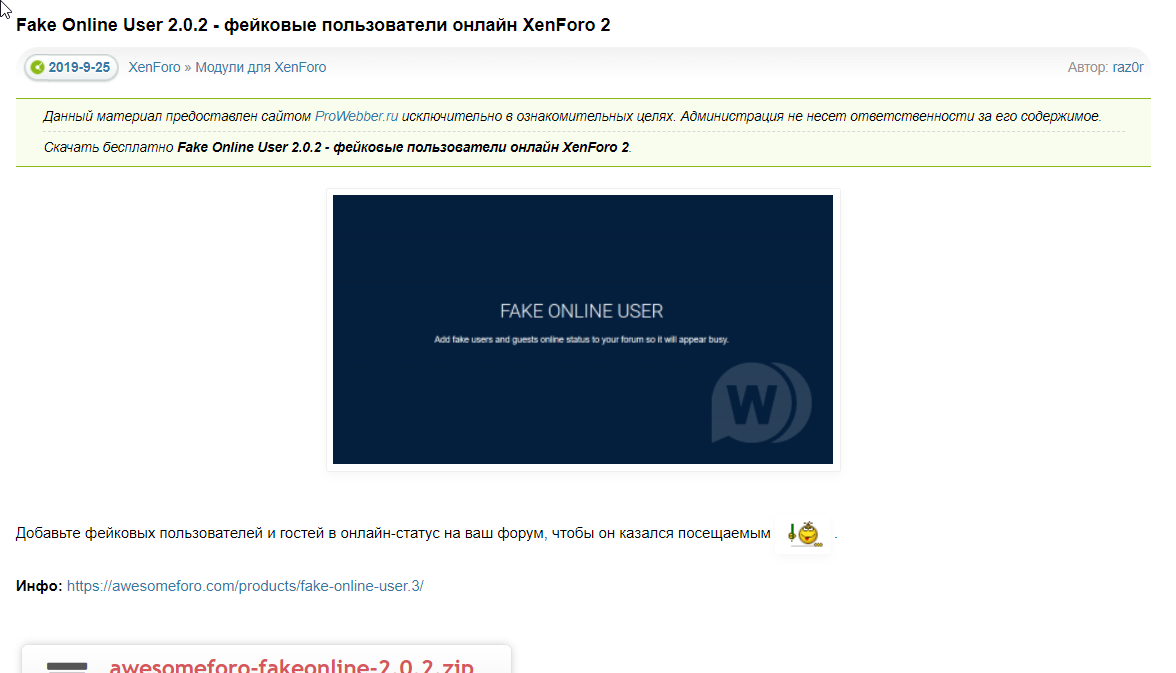Click the 2019-9-25 date badge
The height and width of the screenshot is (673, 1176).
71,68
